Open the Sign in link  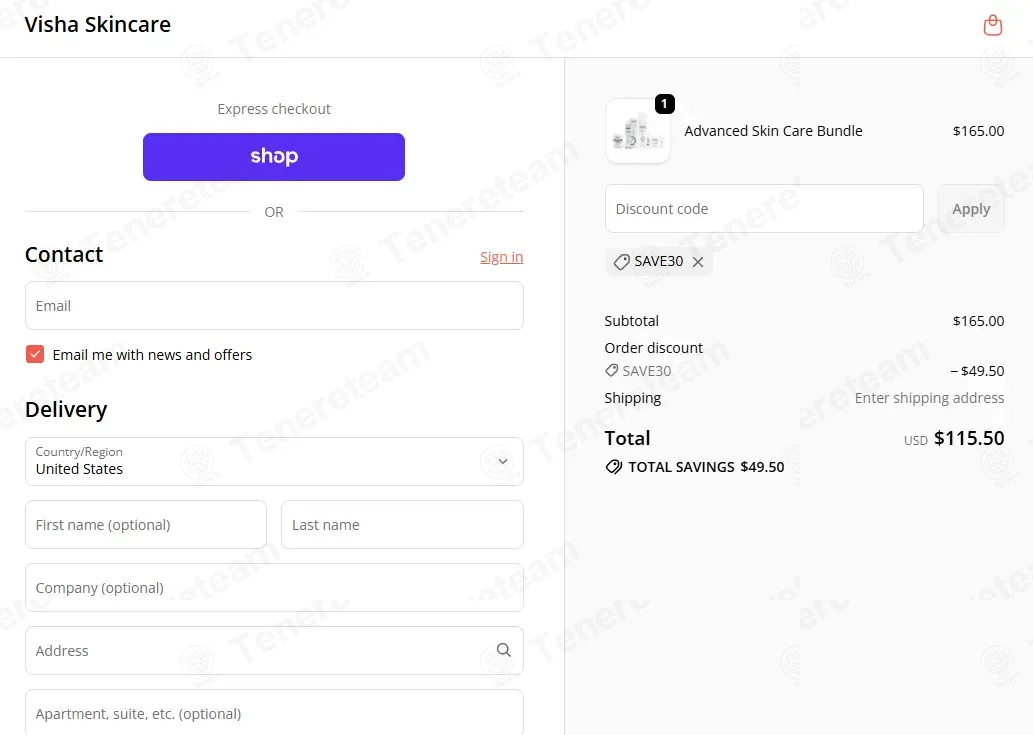pyautogui.click(x=501, y=257)
